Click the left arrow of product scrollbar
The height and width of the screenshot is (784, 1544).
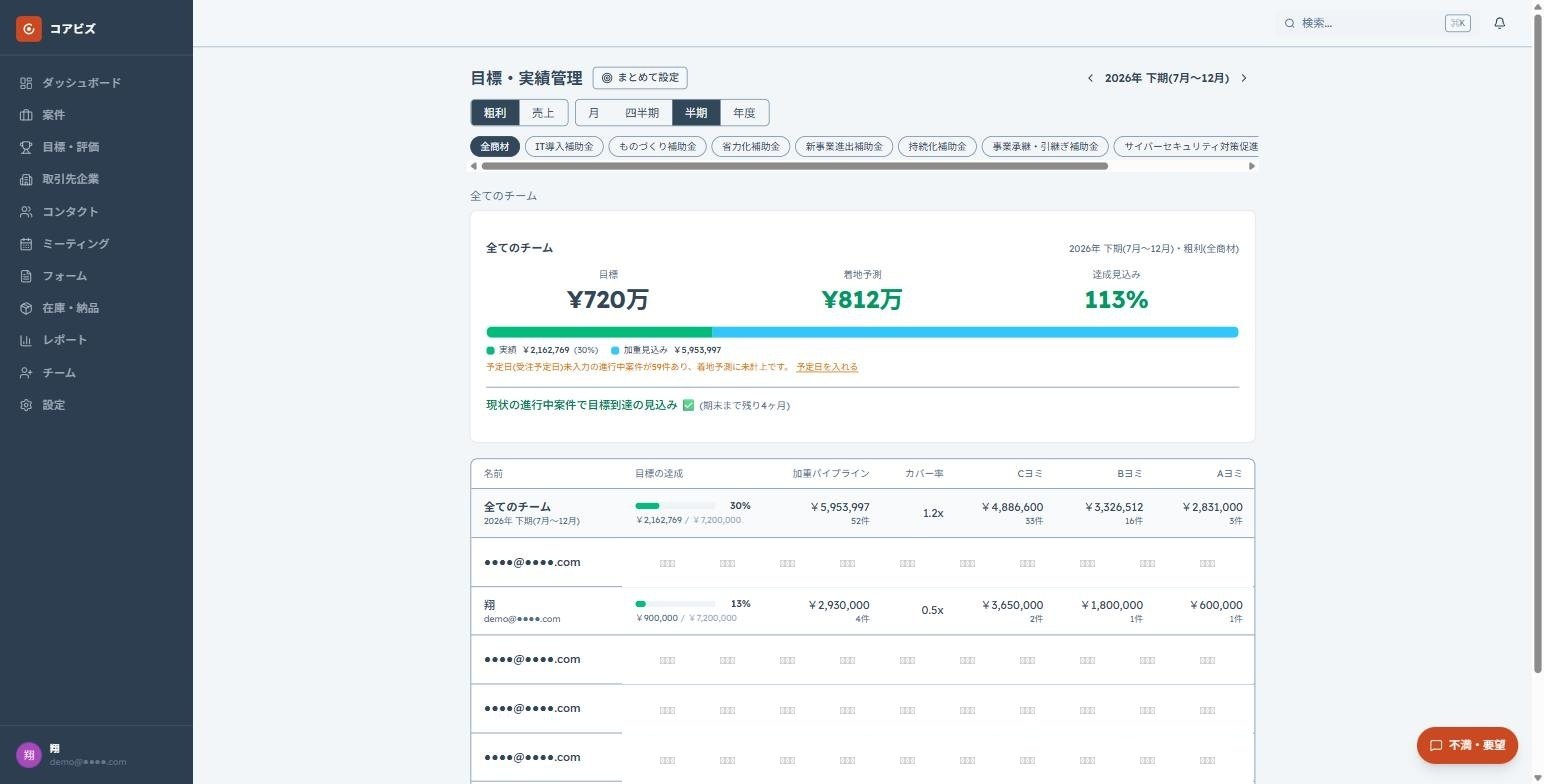pyautogui.click(x=474, y=166)
